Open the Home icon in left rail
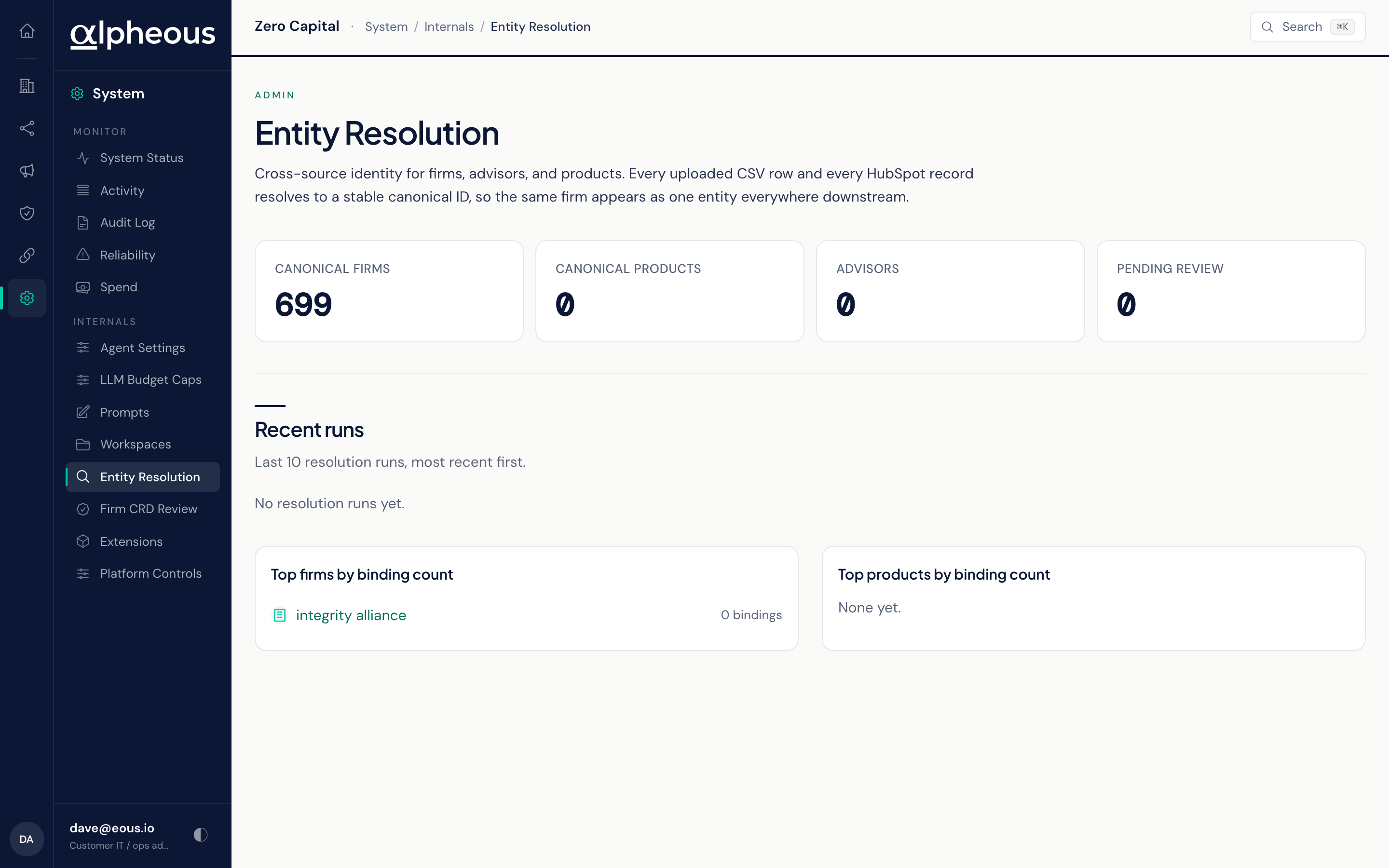 coord(27,31)
